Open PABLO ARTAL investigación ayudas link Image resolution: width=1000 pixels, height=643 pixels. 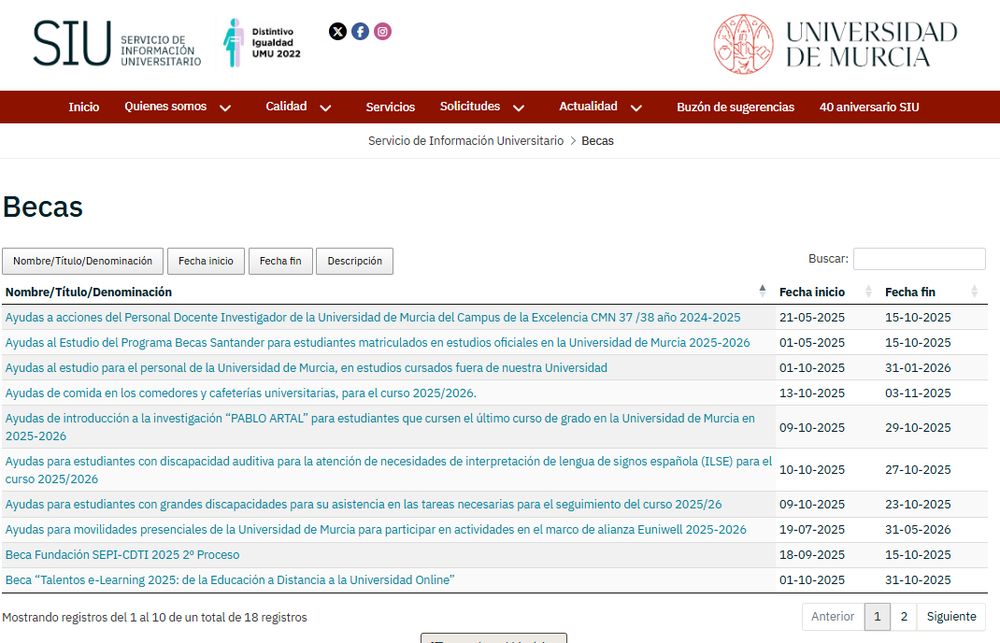point(380,427)
